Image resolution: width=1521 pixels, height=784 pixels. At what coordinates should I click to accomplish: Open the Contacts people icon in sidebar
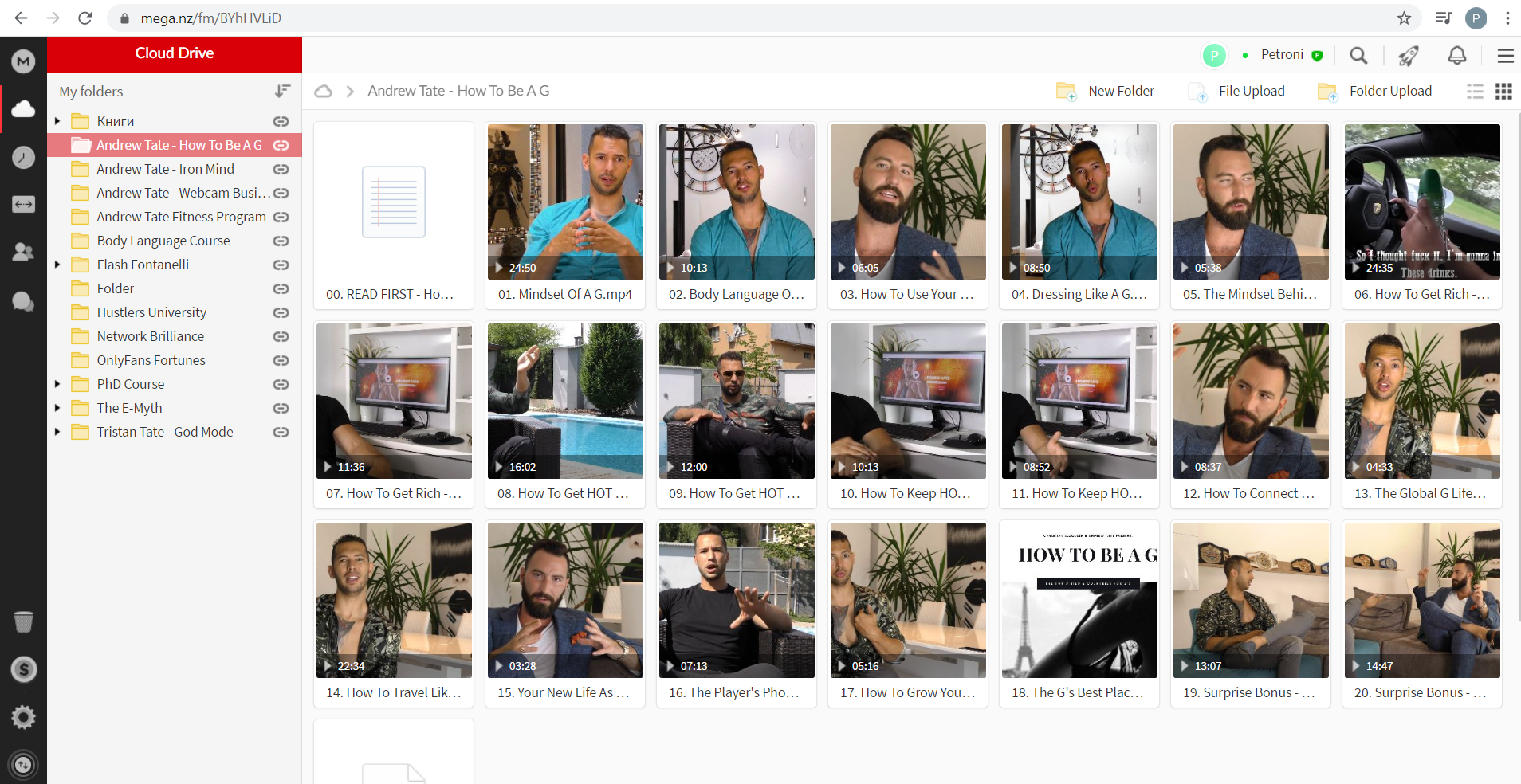coord(23,252)
